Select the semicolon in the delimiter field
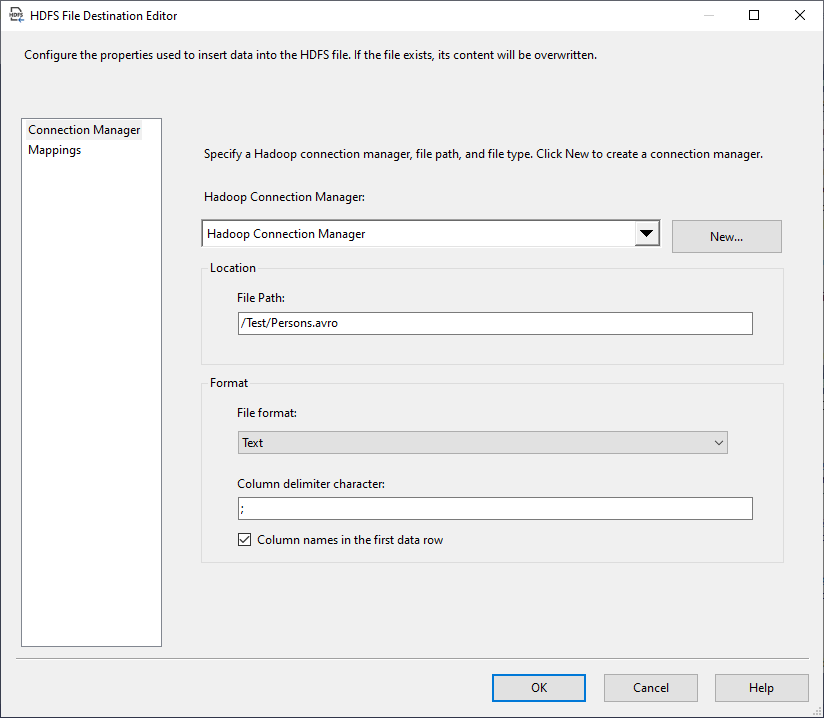Viewport: 824px width, 718px height. (x=242, y=508)
